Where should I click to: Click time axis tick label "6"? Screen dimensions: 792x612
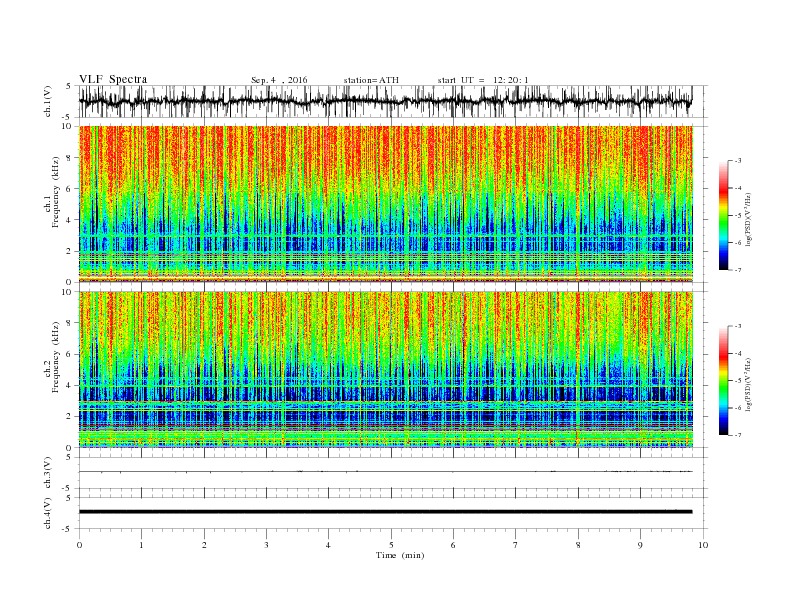(453, 545)
